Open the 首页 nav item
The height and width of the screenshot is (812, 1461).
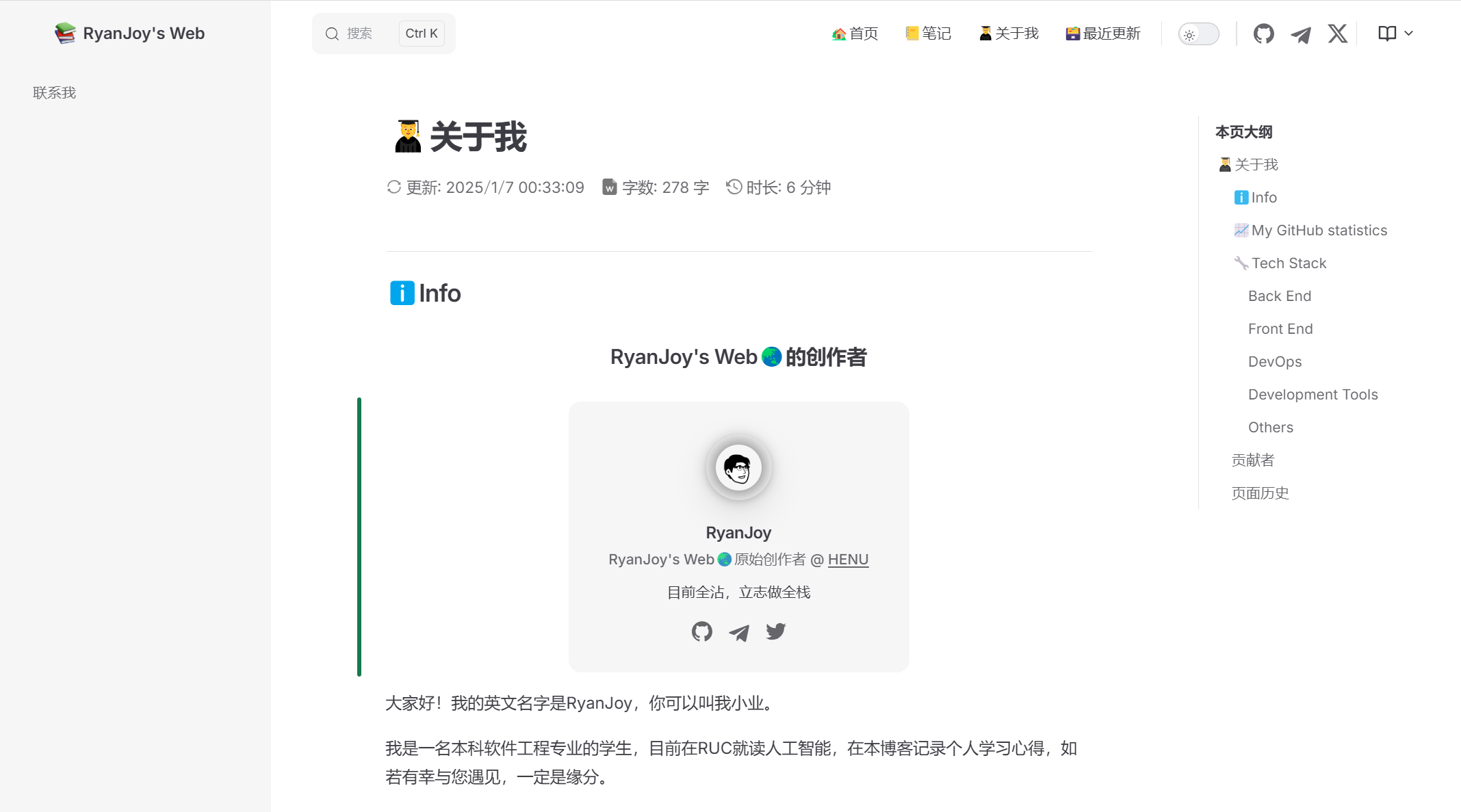point(855,34)
